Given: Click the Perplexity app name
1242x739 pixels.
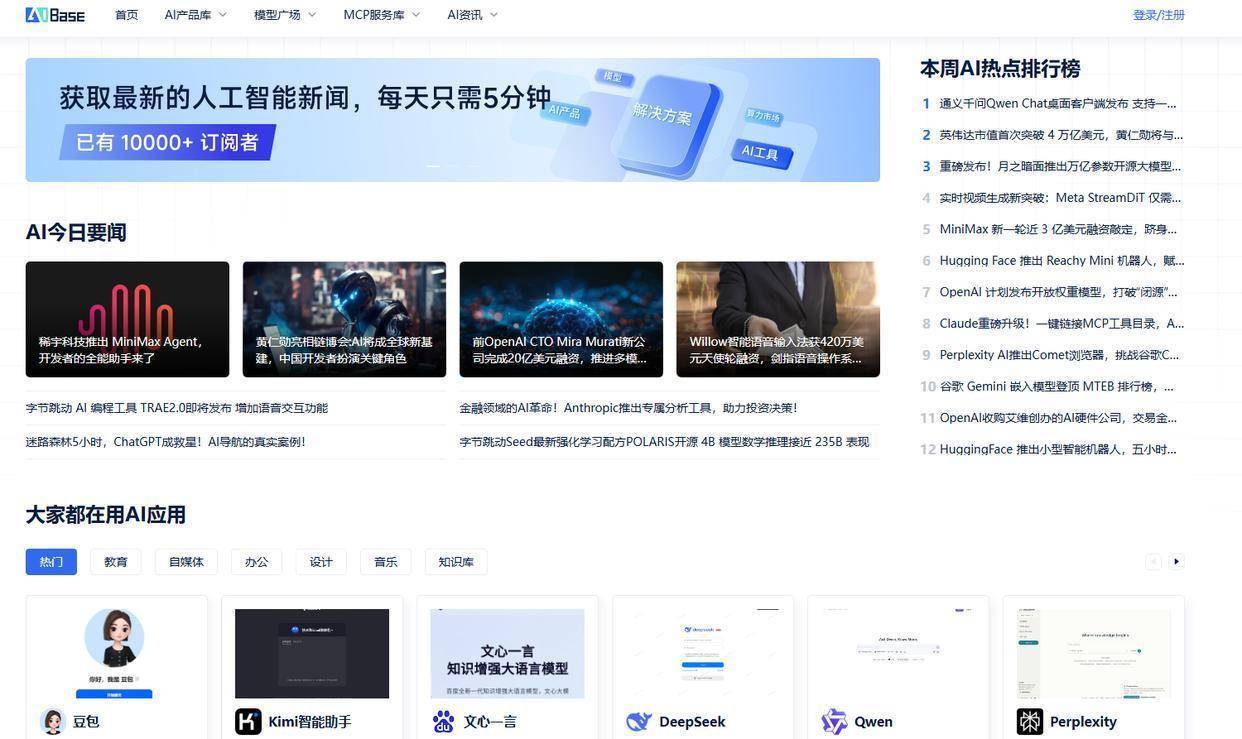Looking at the screenshot, I should click(x=1083, y=722).
